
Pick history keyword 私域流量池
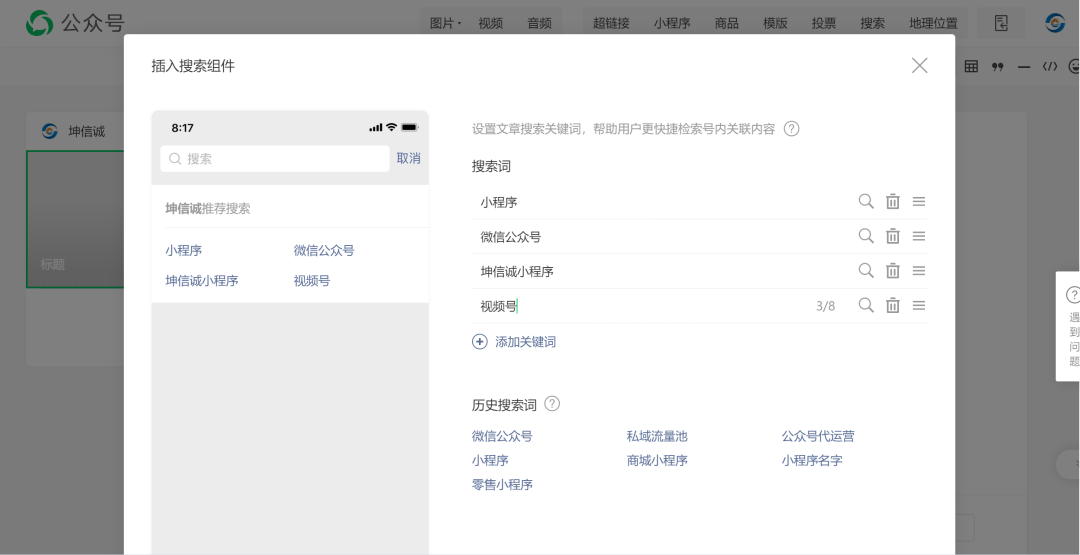(656, 436)
